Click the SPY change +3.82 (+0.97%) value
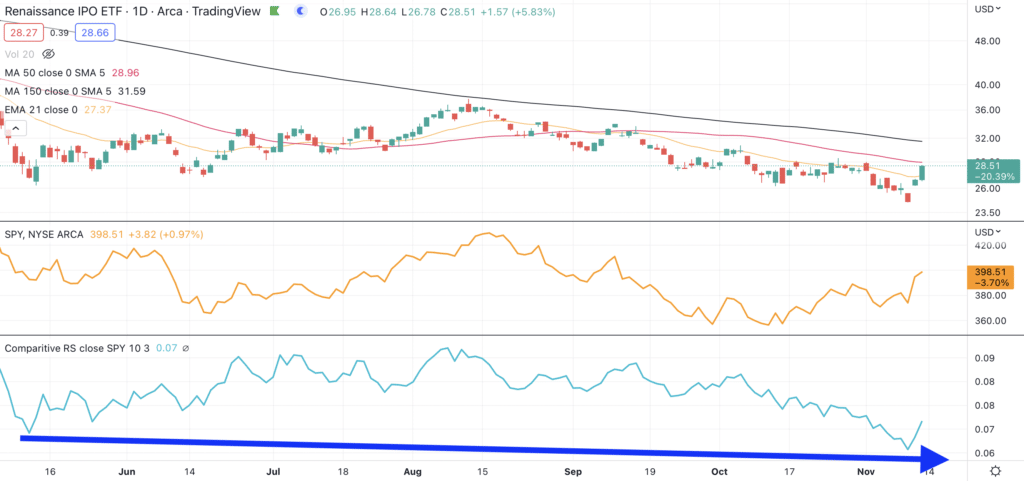1024x481 pixels. (165, 234)
